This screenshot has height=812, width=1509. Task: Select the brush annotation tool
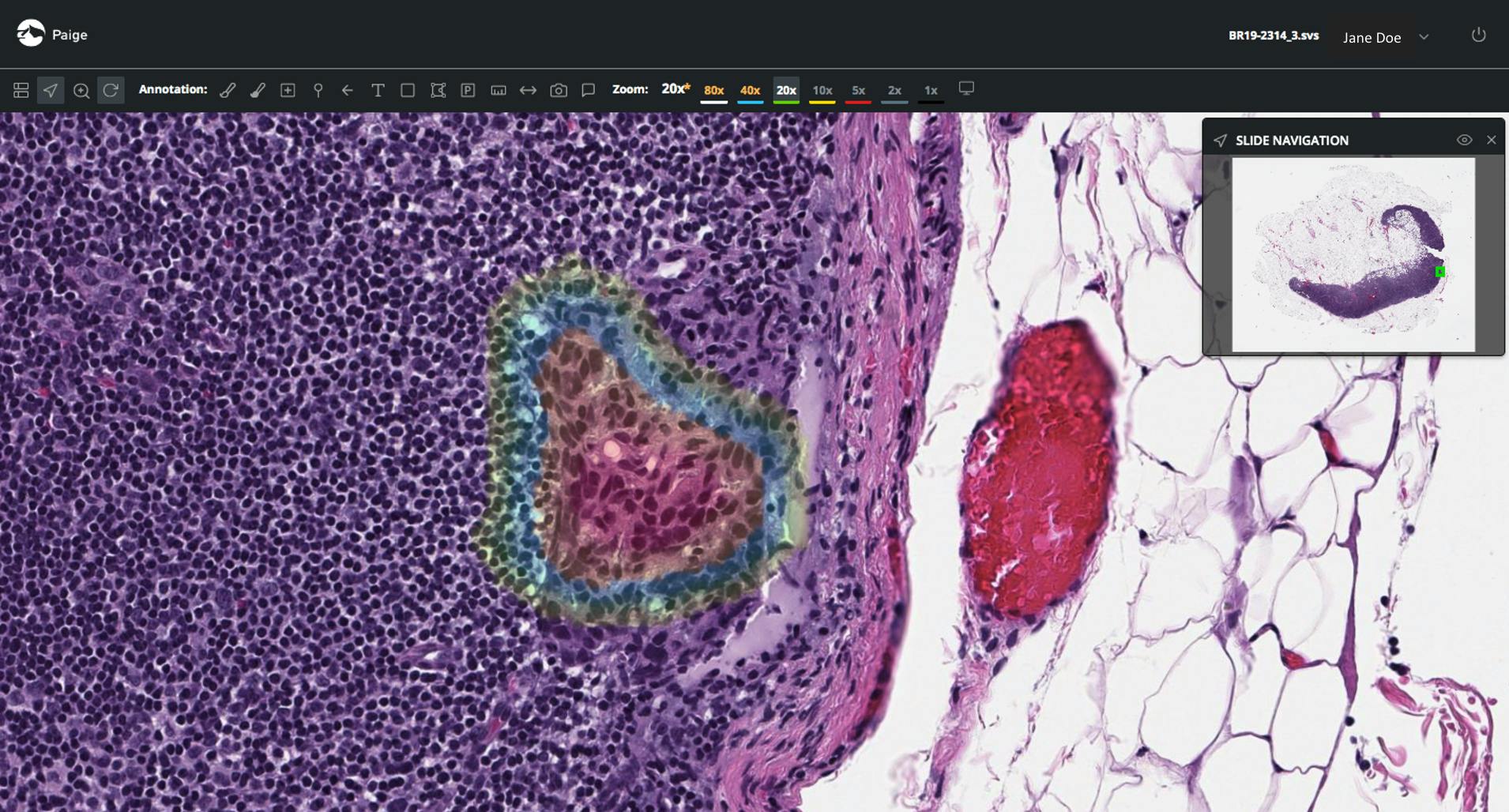pyautogui.click(x=258, y=90)
